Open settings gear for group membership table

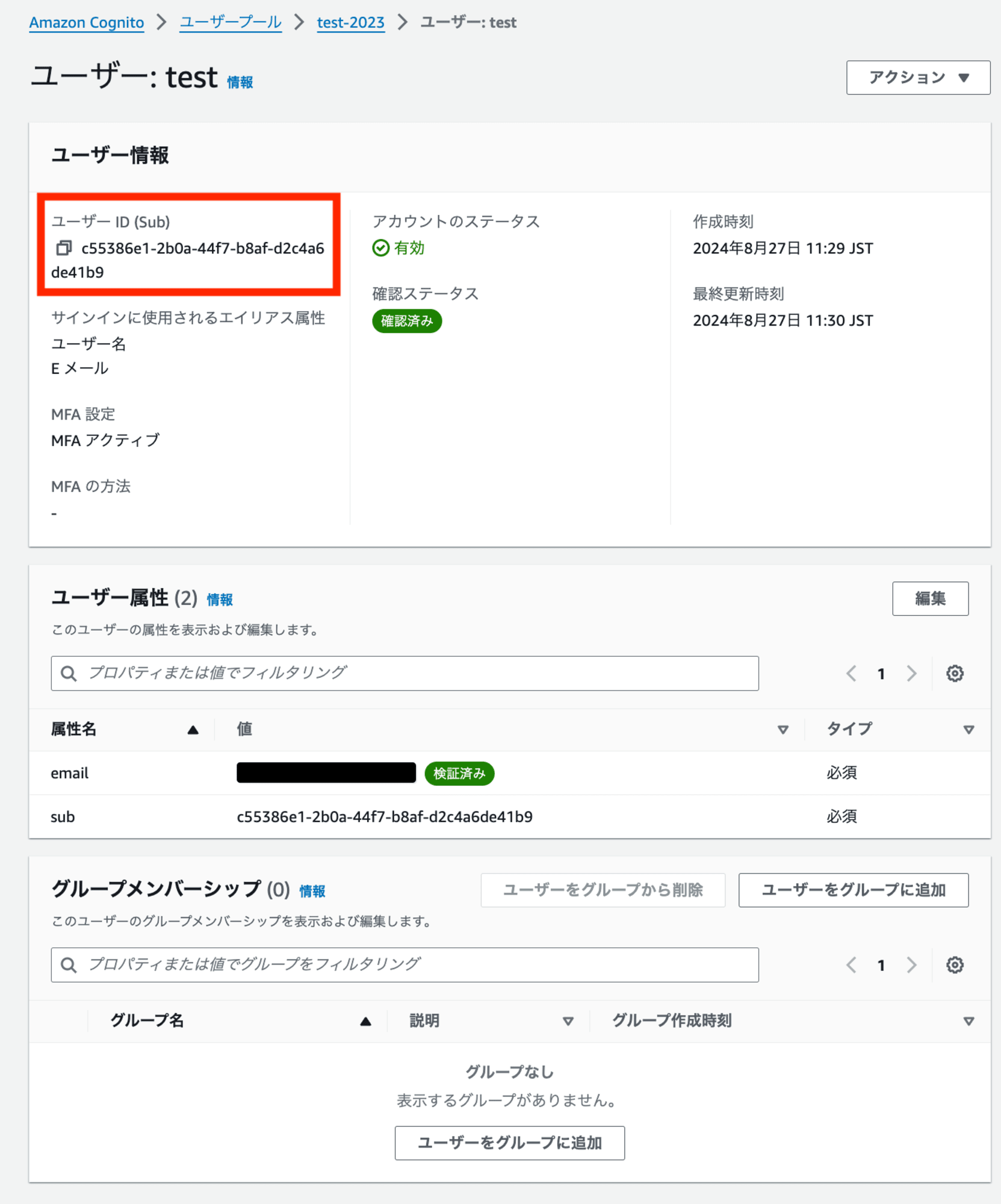click(955, 965)
